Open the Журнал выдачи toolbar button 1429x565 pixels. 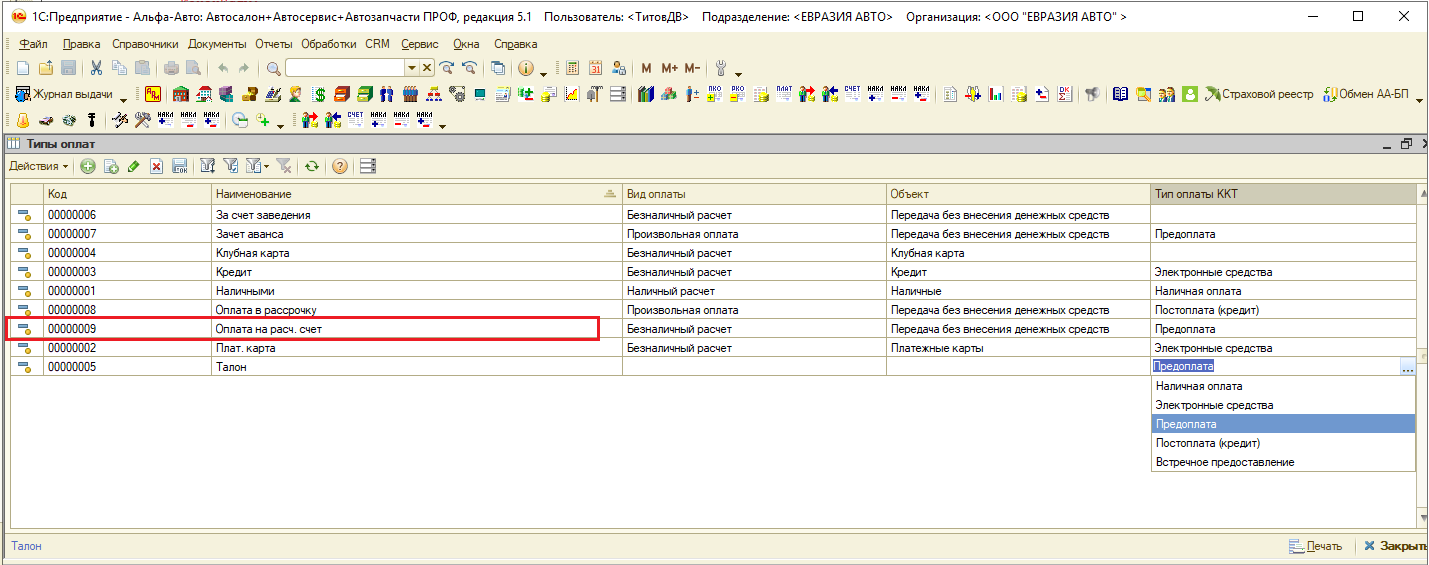tap(66, 94)
